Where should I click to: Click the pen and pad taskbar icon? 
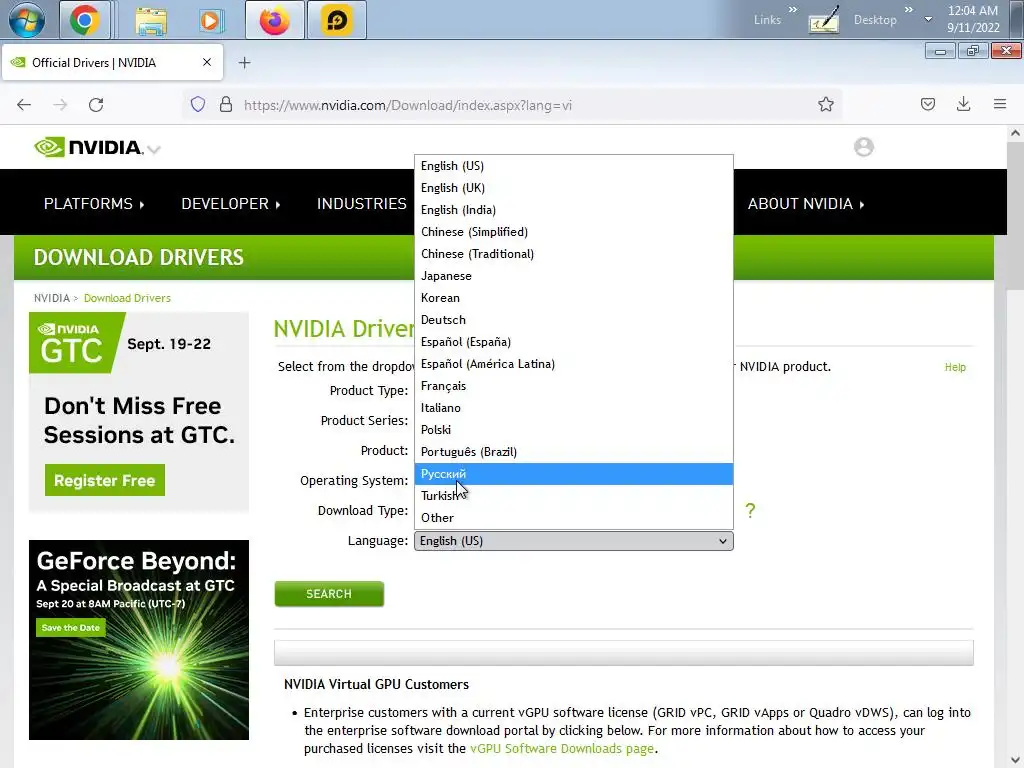click(824, 20)
